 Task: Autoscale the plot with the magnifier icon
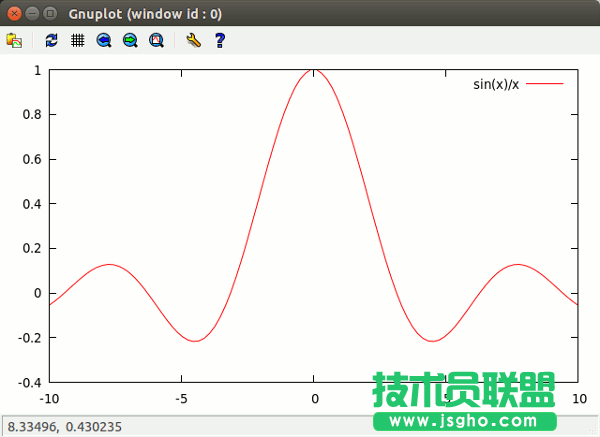tap(156, 40)
